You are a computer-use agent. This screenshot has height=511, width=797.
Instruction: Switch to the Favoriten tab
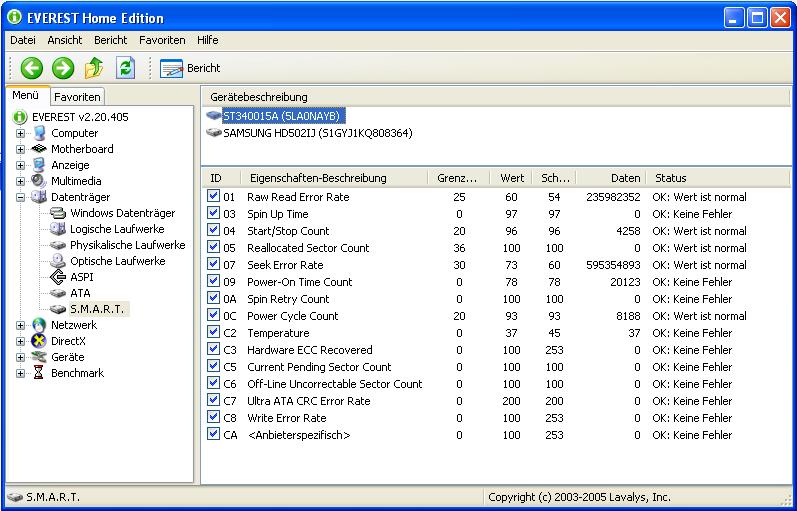[77, 97]
